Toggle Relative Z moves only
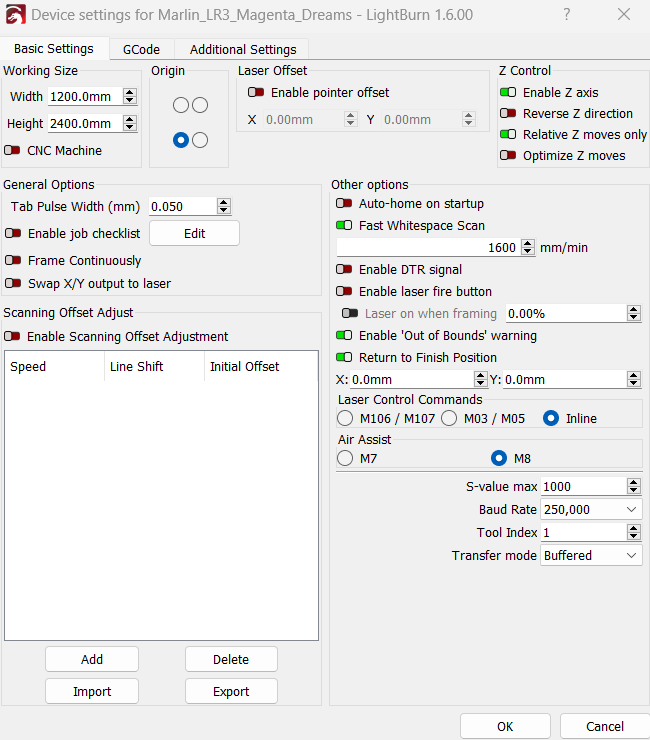This screenshot has height=740, width=650. click(508, 135)
